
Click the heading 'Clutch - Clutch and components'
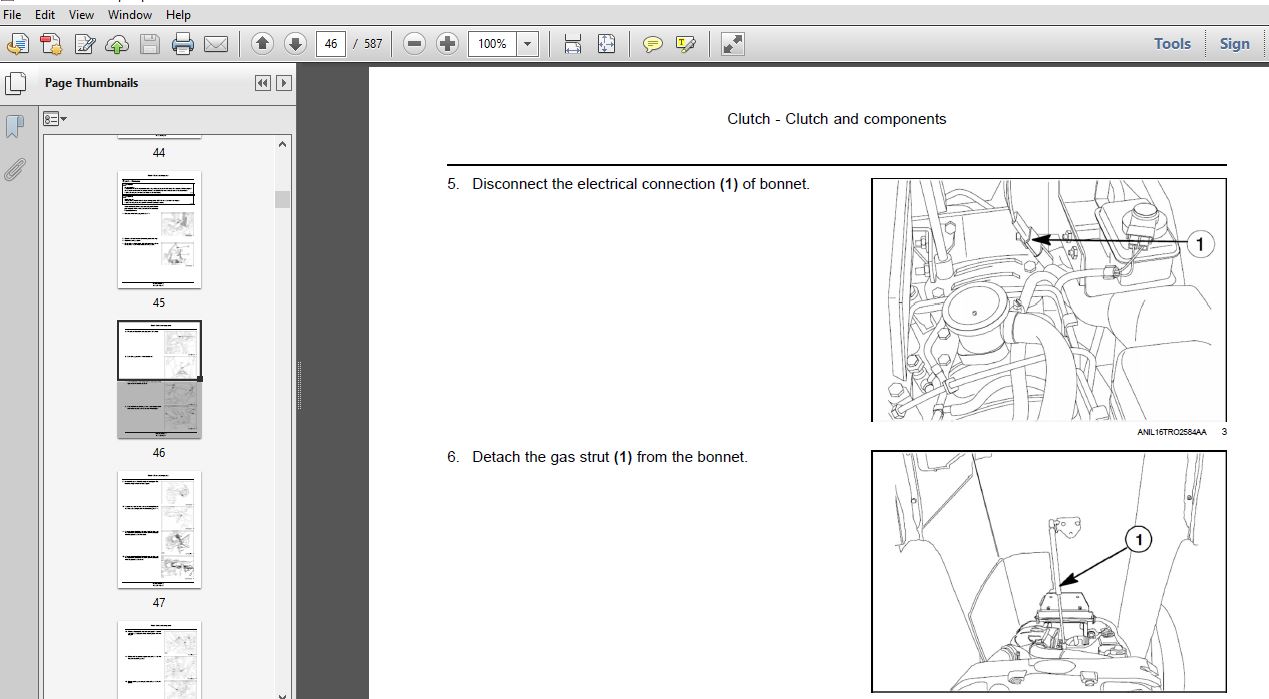click(837, 119)
